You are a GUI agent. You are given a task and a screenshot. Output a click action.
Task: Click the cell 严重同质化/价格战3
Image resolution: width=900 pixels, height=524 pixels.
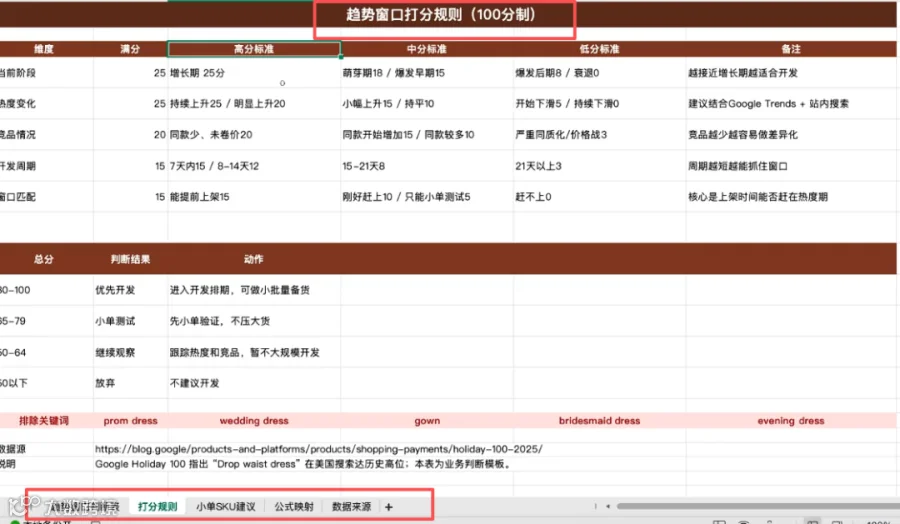pyautogui.click(x=599, y=135)
